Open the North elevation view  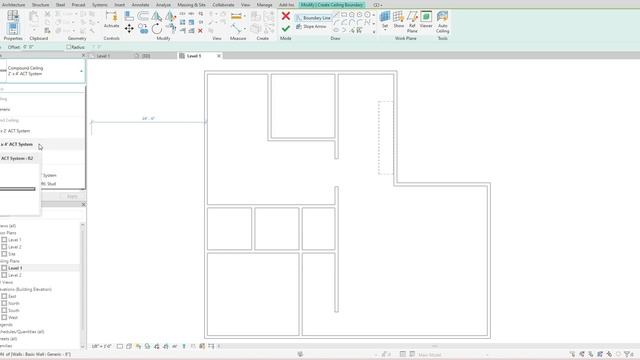(x=13, y=303)
